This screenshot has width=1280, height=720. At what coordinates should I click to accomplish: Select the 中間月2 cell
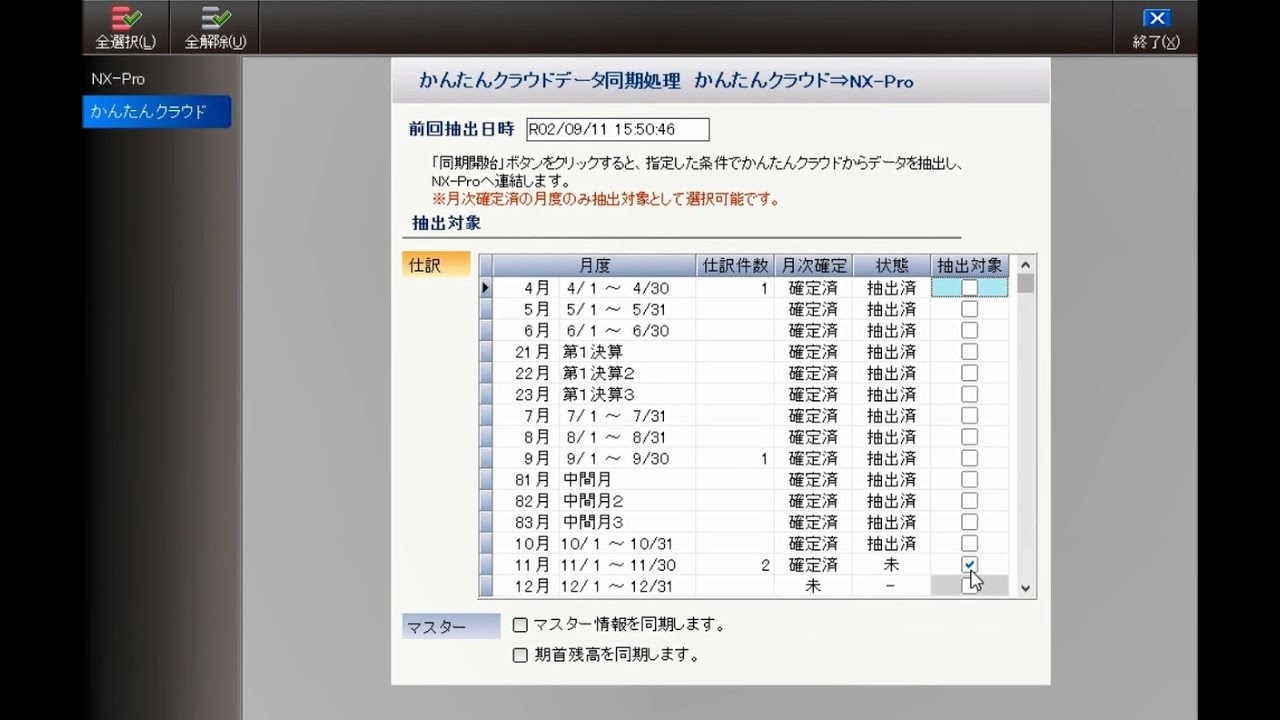(627, 501)
